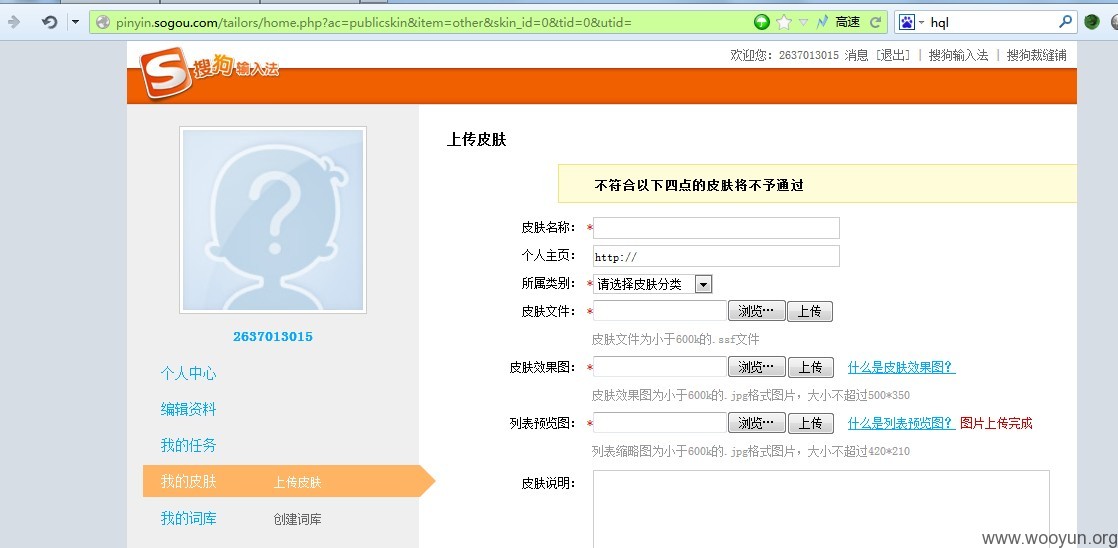1118x548 pixels.
Task: Open the 什么是列表预览图? help link
Action: pyautogui.click(x=901, y=423)
